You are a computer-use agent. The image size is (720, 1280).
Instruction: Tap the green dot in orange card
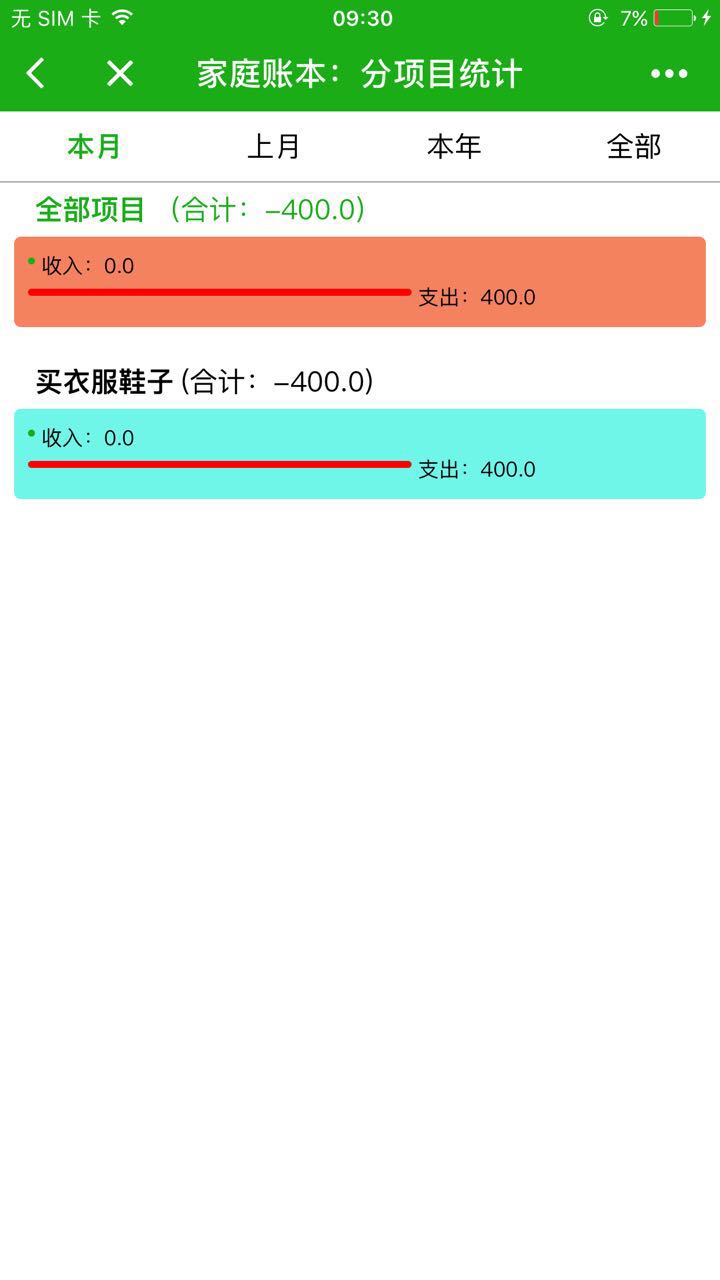(x=32, y=262)
